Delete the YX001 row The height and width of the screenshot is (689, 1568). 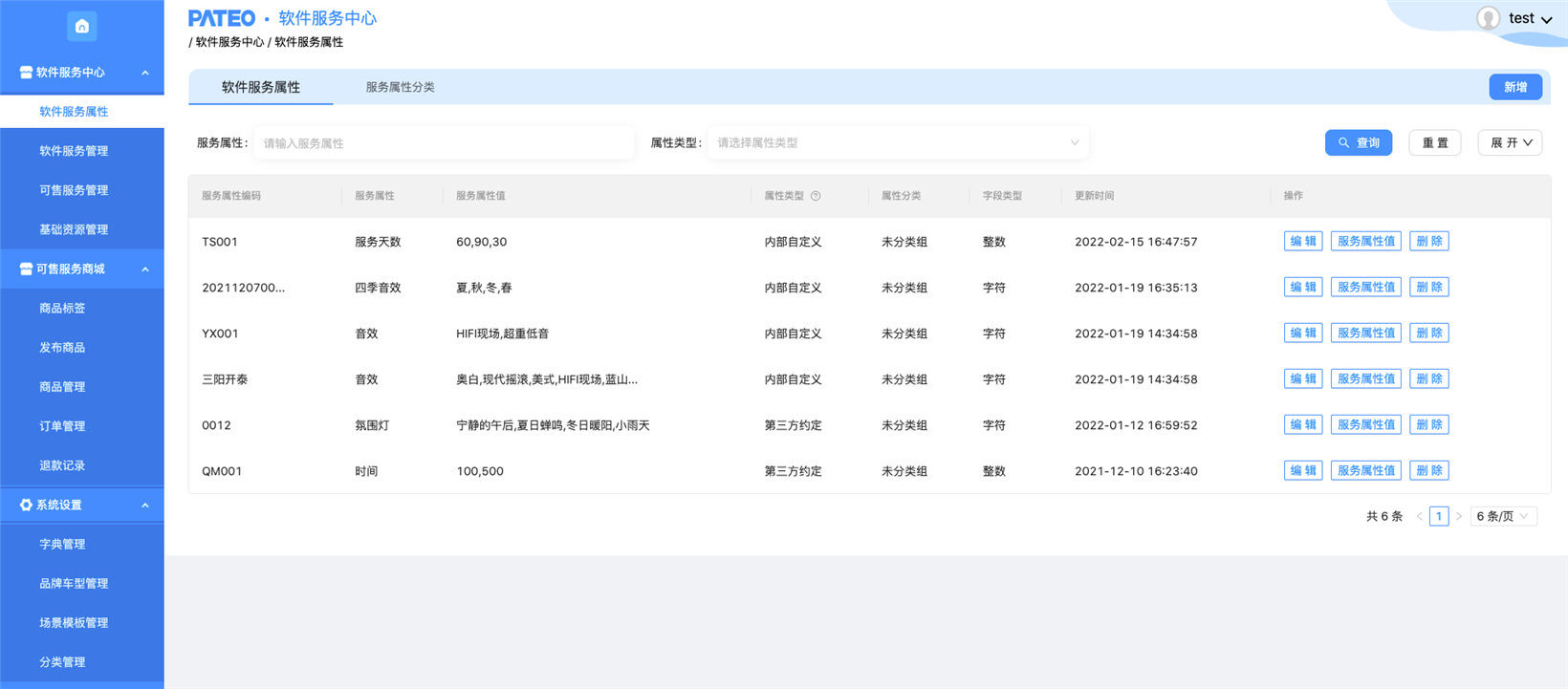1429,334
